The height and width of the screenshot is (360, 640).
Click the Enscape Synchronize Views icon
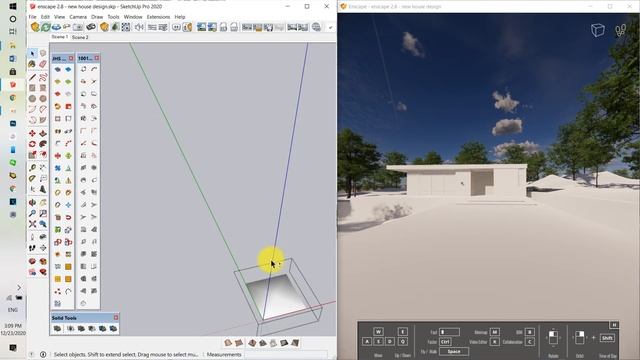[x=56, y=27]
